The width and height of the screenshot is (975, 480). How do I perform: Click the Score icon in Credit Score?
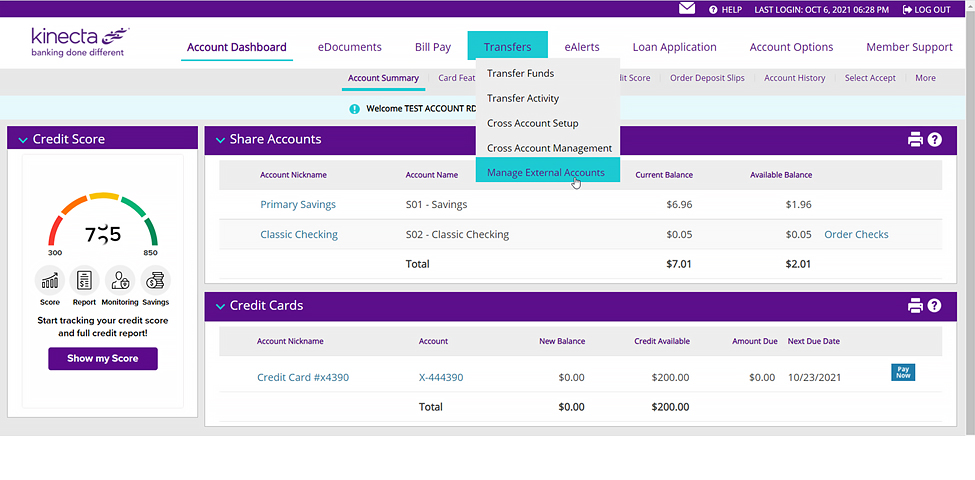(x=50, y=281)
